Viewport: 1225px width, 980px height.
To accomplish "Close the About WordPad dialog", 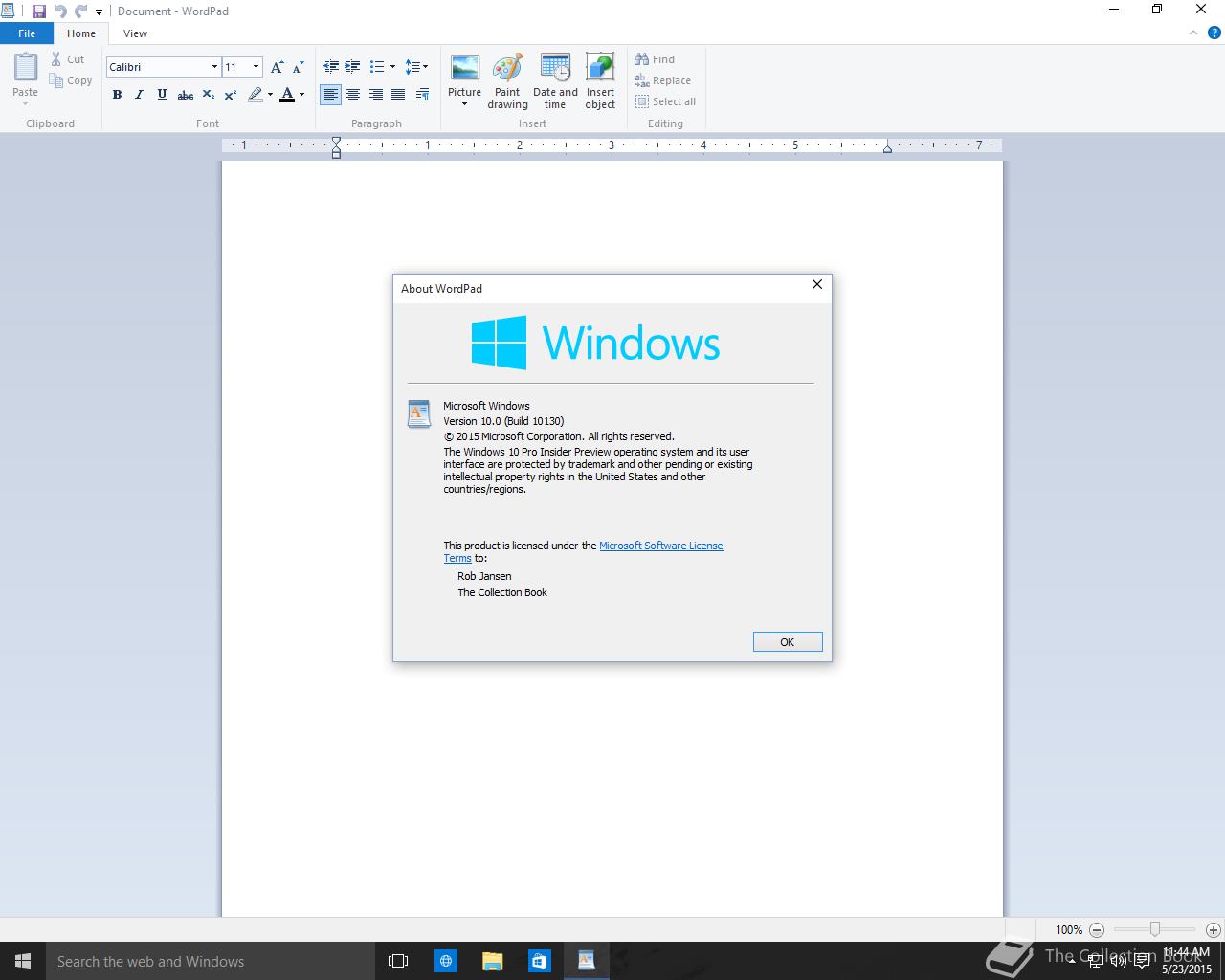I will tap(816, 284).
